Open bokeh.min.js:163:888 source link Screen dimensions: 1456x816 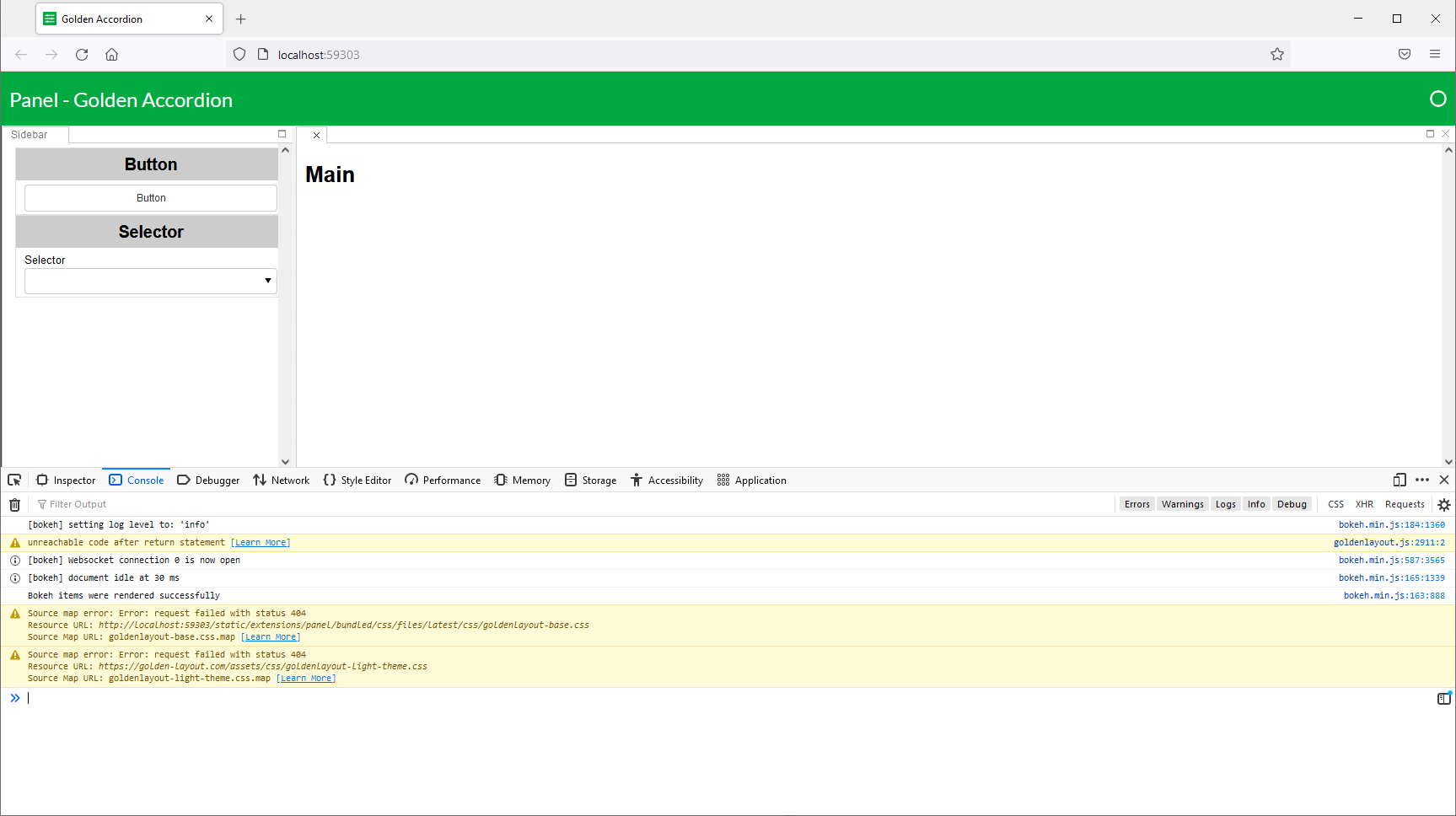1394,596
